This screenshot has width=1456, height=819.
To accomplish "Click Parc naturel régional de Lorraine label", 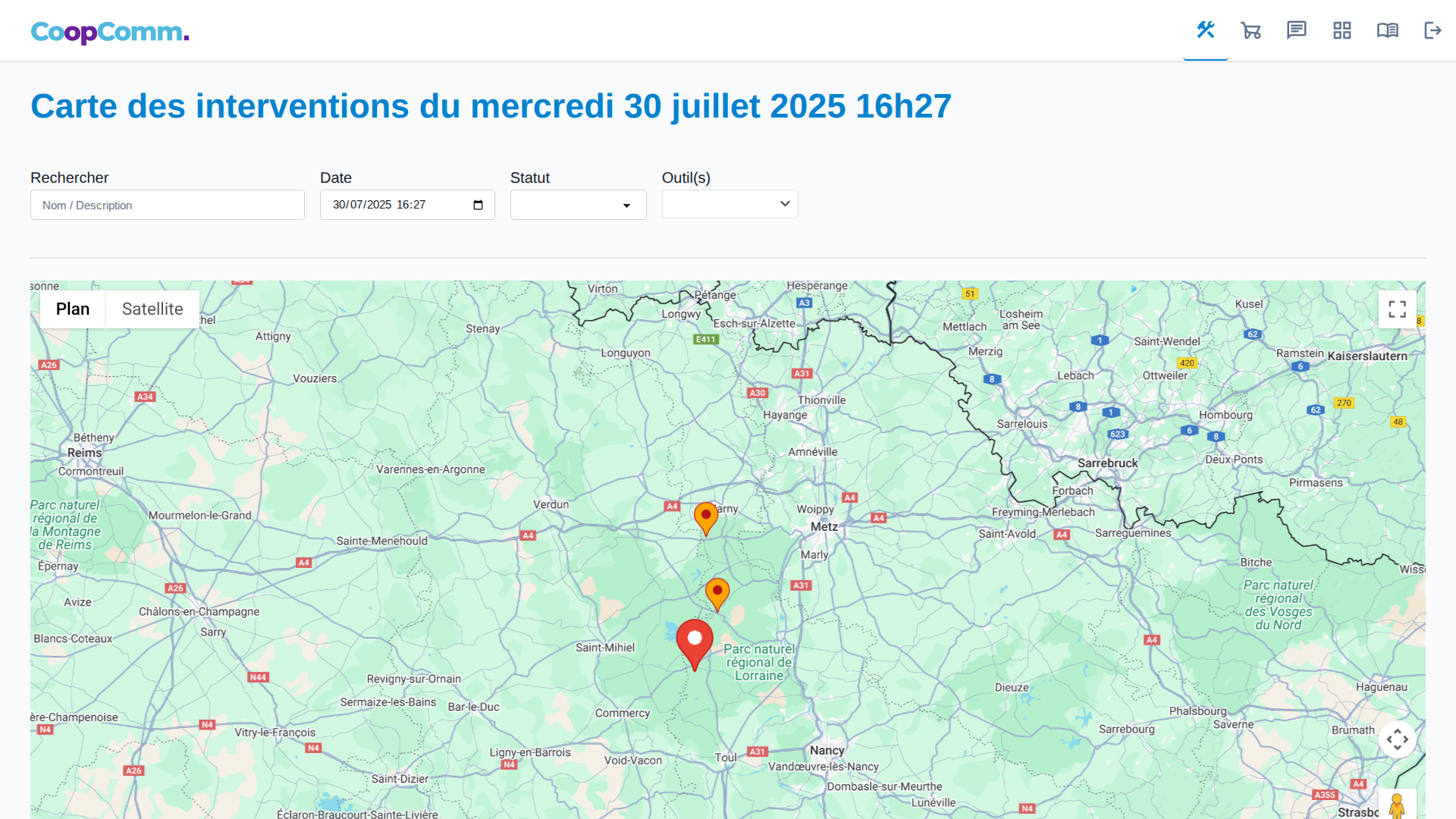I will [x=759, y=662].
